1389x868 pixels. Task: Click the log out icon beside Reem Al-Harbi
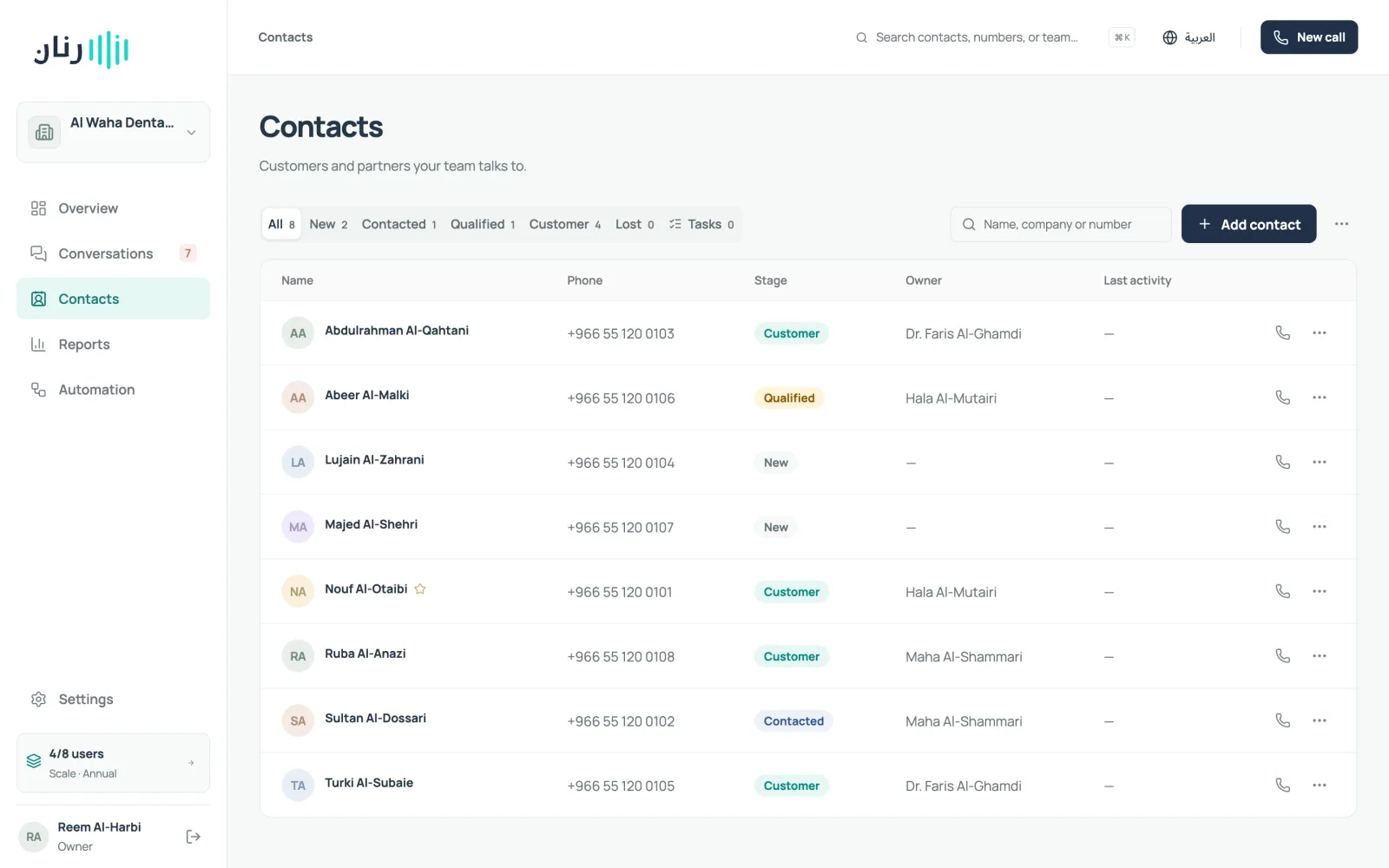pyautogui.click(x=194, y=837)
